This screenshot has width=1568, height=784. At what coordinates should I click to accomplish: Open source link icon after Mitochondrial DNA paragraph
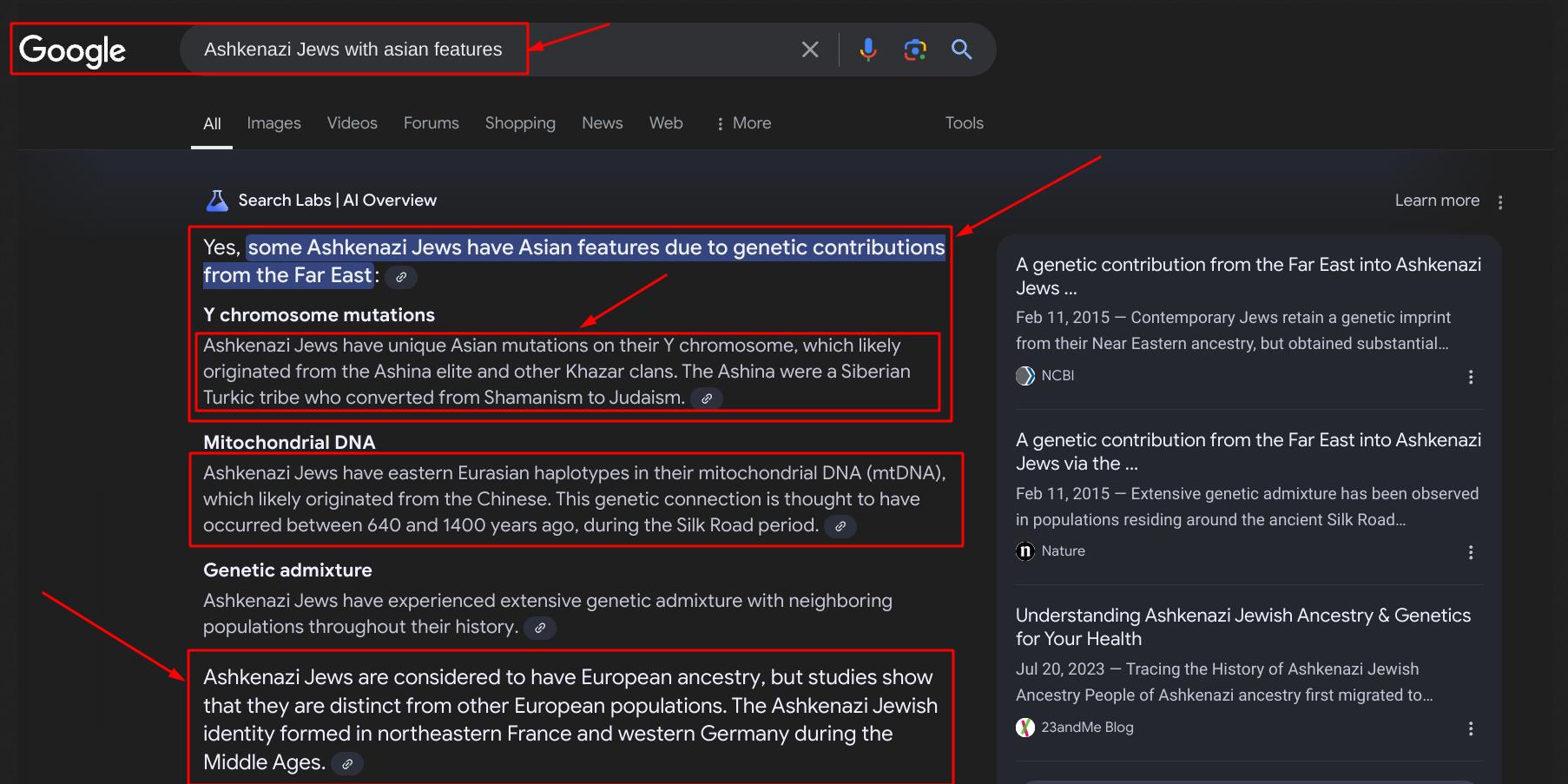tap(840, 526)
